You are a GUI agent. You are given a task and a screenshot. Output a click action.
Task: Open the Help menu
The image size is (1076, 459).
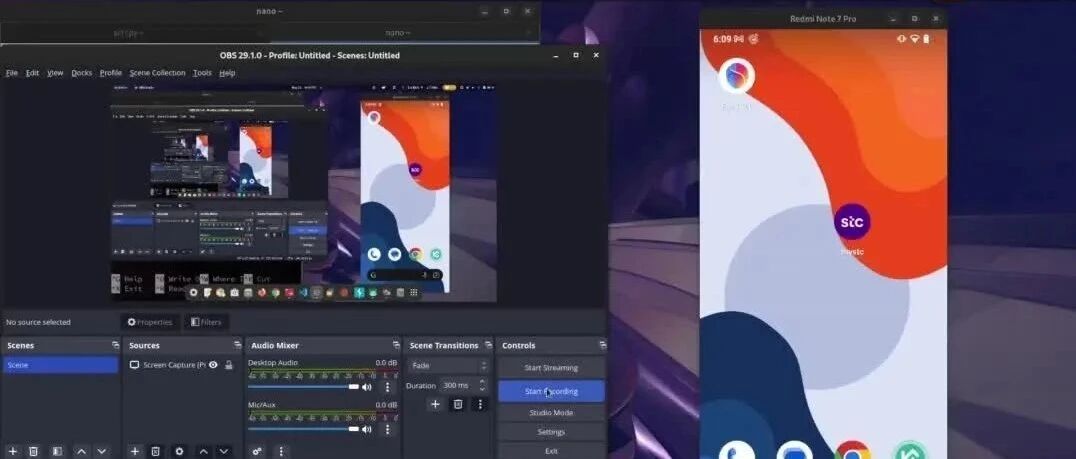click(x=227, y=73)
